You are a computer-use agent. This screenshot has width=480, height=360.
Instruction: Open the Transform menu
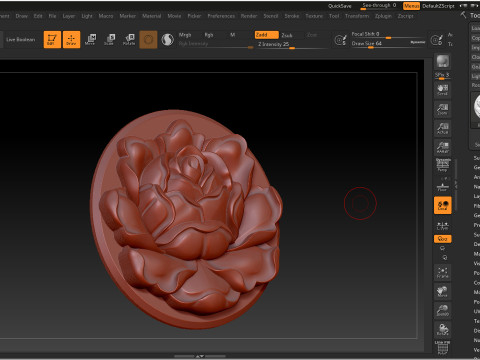pos(357,16)
